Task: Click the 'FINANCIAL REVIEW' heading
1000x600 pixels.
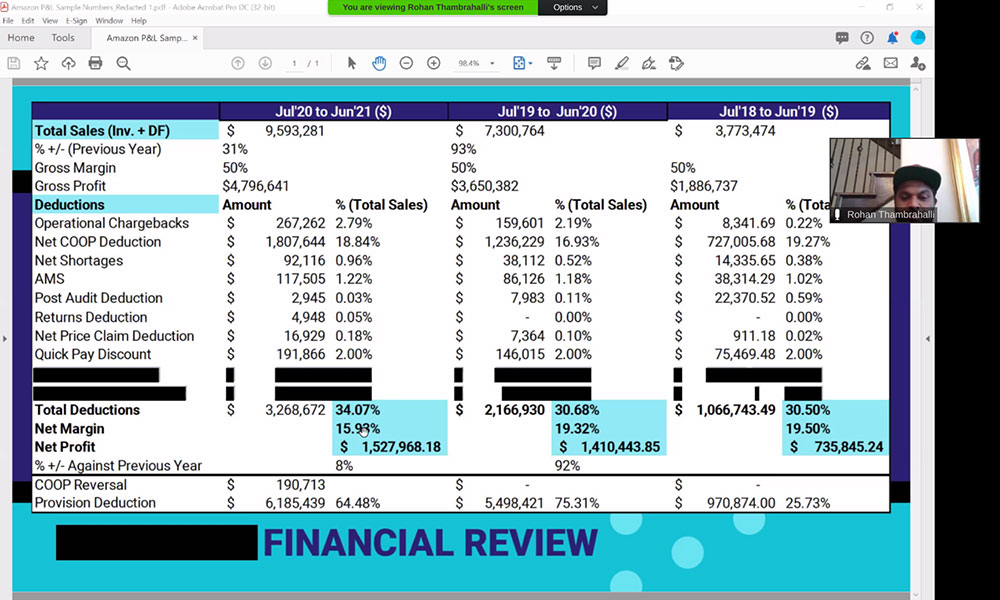Action: (430, 543)
